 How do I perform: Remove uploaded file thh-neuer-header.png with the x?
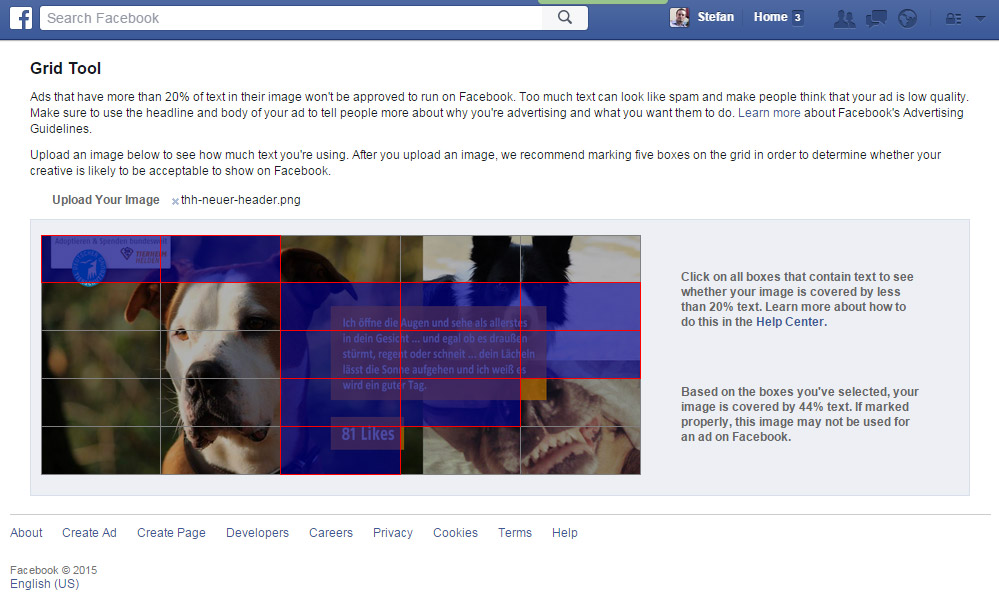click(x=175, y=201)
